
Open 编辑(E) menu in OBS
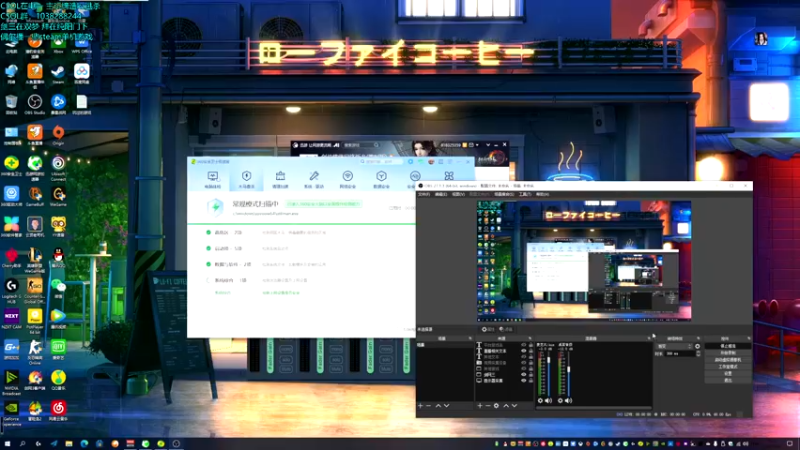click(x=441, y=194)
